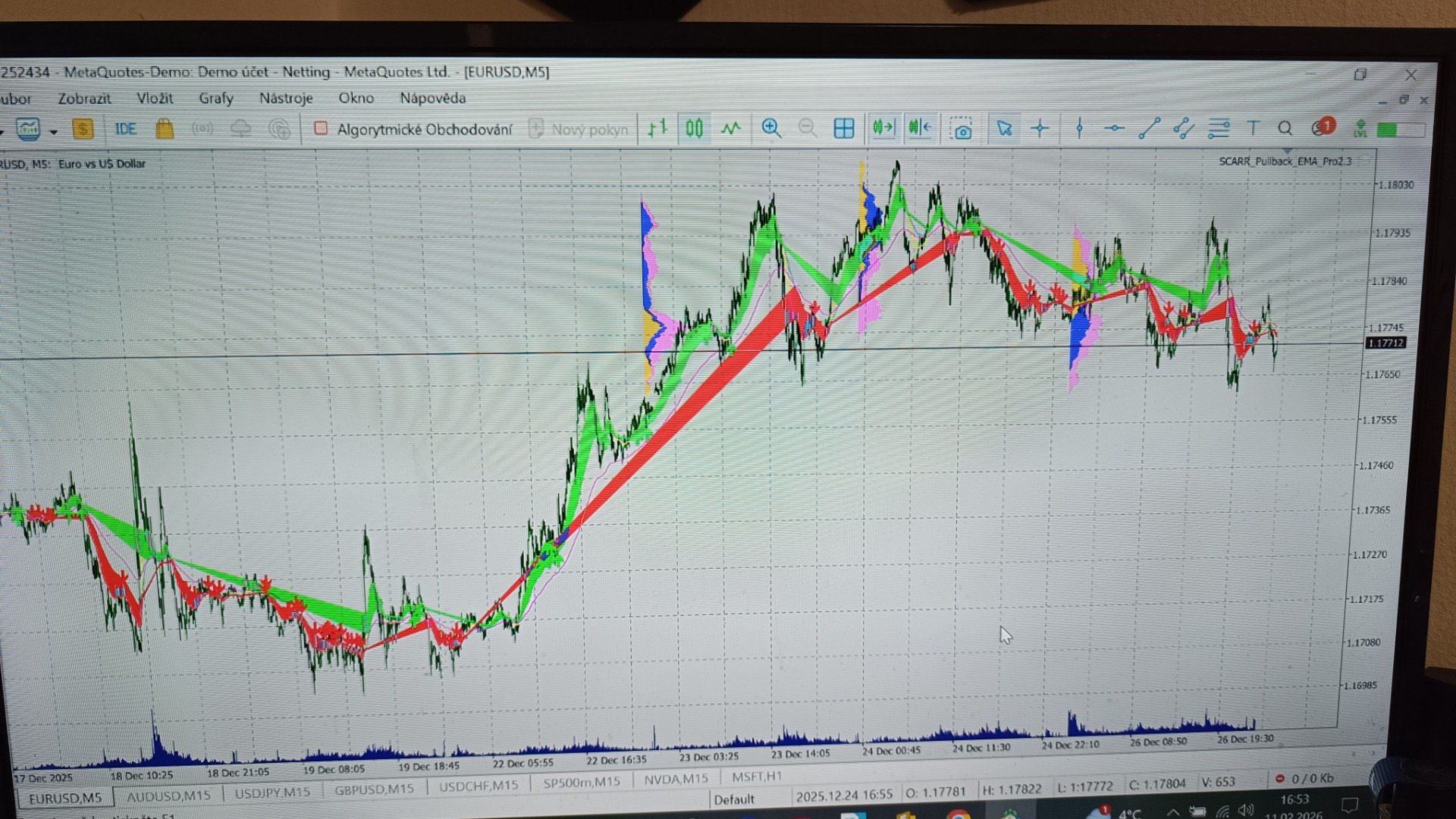Click the zoom in magnifier icon
Image resolution: width=1456 pixels, height=819 pixels.
(x=771, y=128)
